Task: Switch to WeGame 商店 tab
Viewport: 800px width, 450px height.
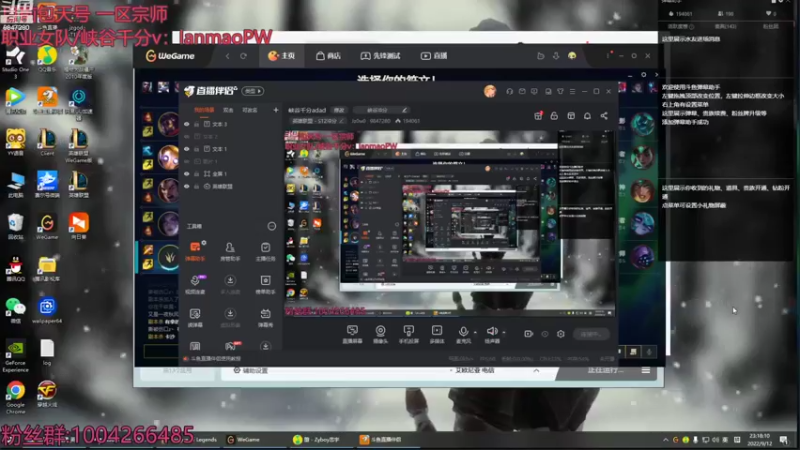Action: tap(328, 56)
